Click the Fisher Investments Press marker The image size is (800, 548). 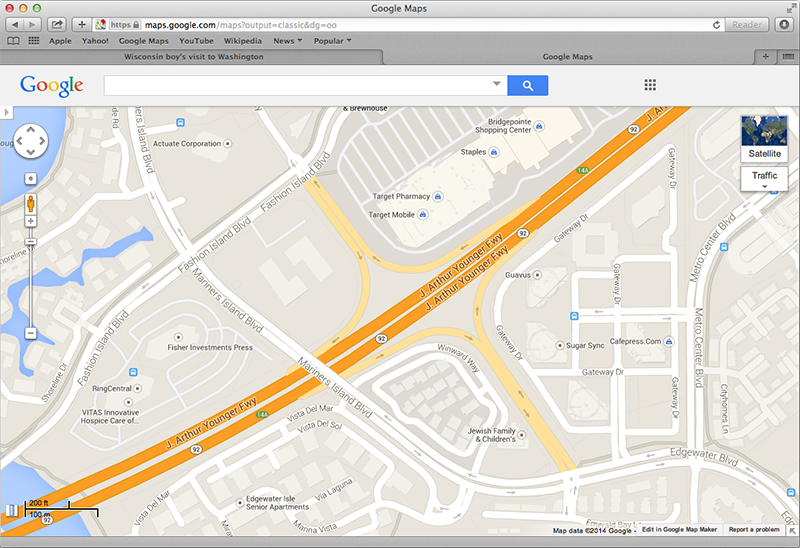(x=178, y=337)
